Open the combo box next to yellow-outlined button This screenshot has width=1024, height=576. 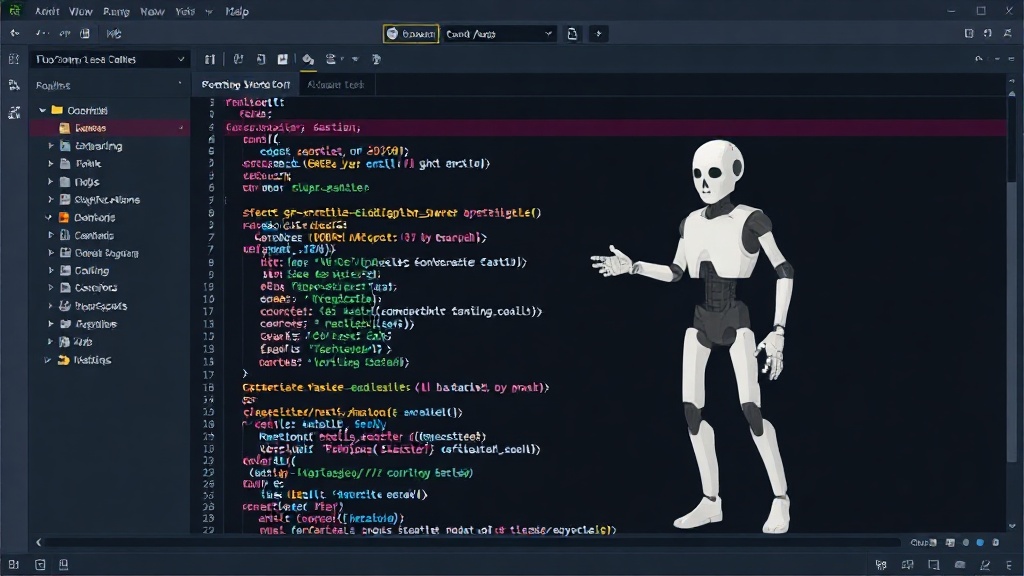pyautogui.click(x=500, y=33)
